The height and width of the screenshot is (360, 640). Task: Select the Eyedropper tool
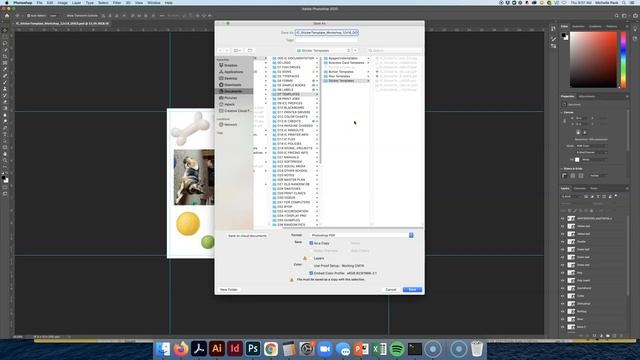point(5,69)
